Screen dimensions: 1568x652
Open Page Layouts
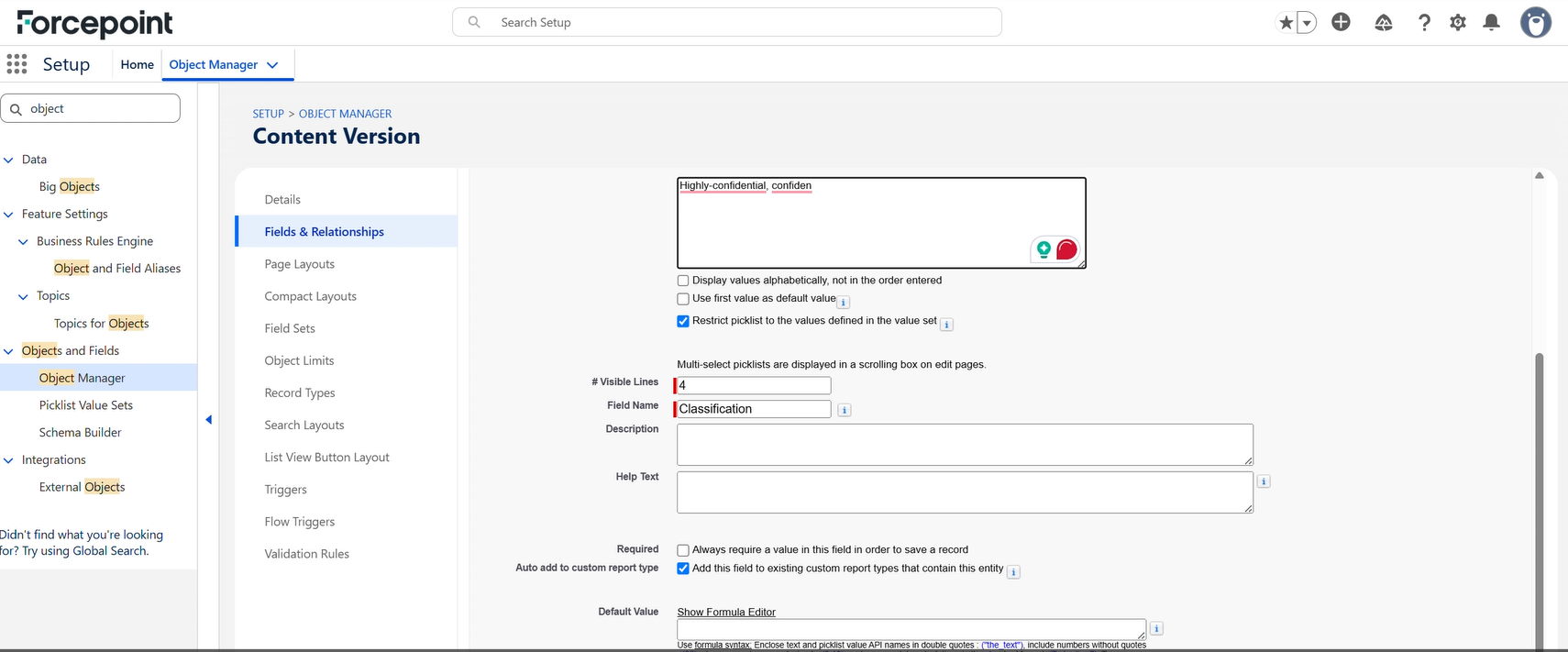coord(299,263)
